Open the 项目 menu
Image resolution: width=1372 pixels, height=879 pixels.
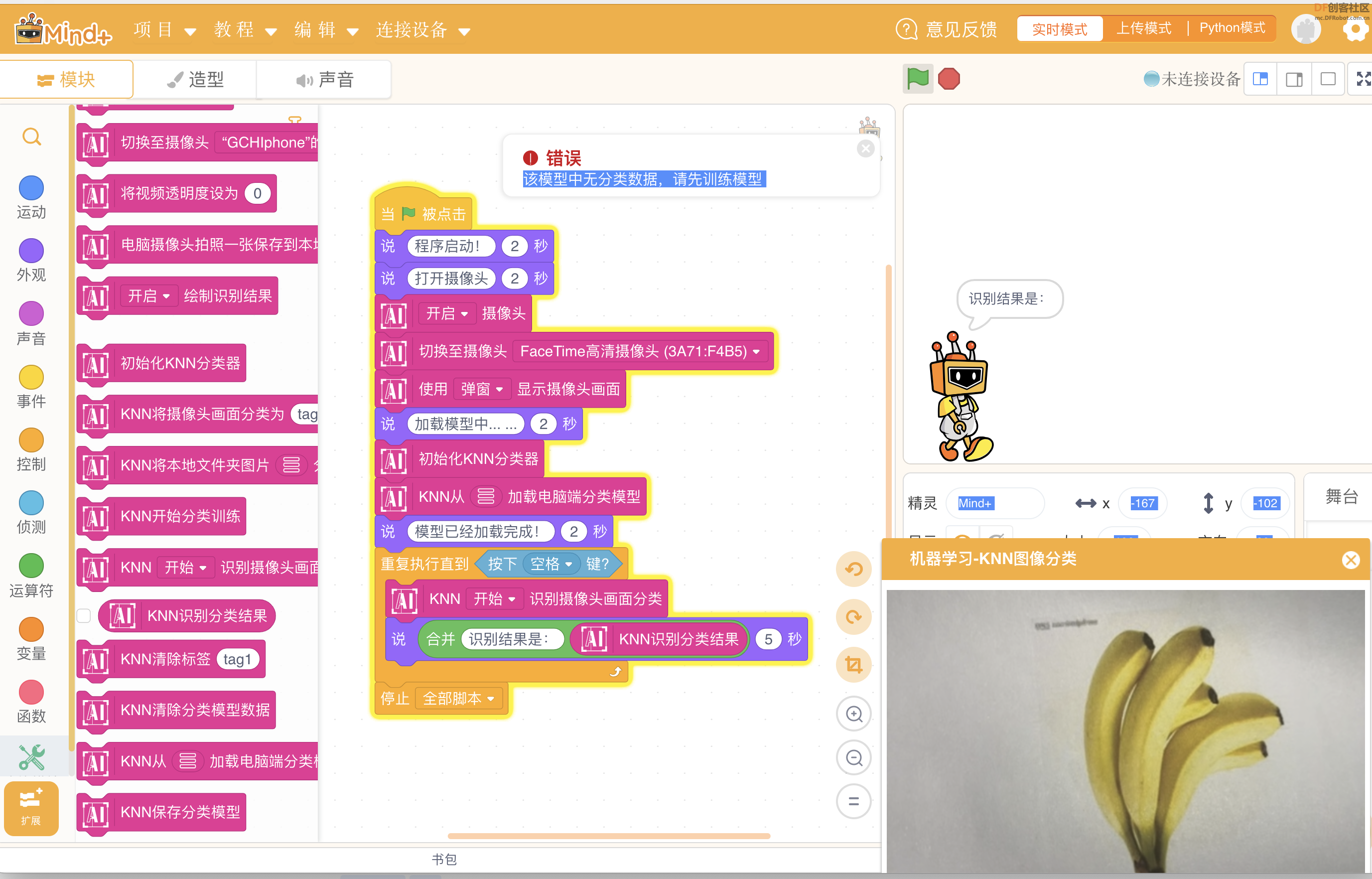coord(164,30)
